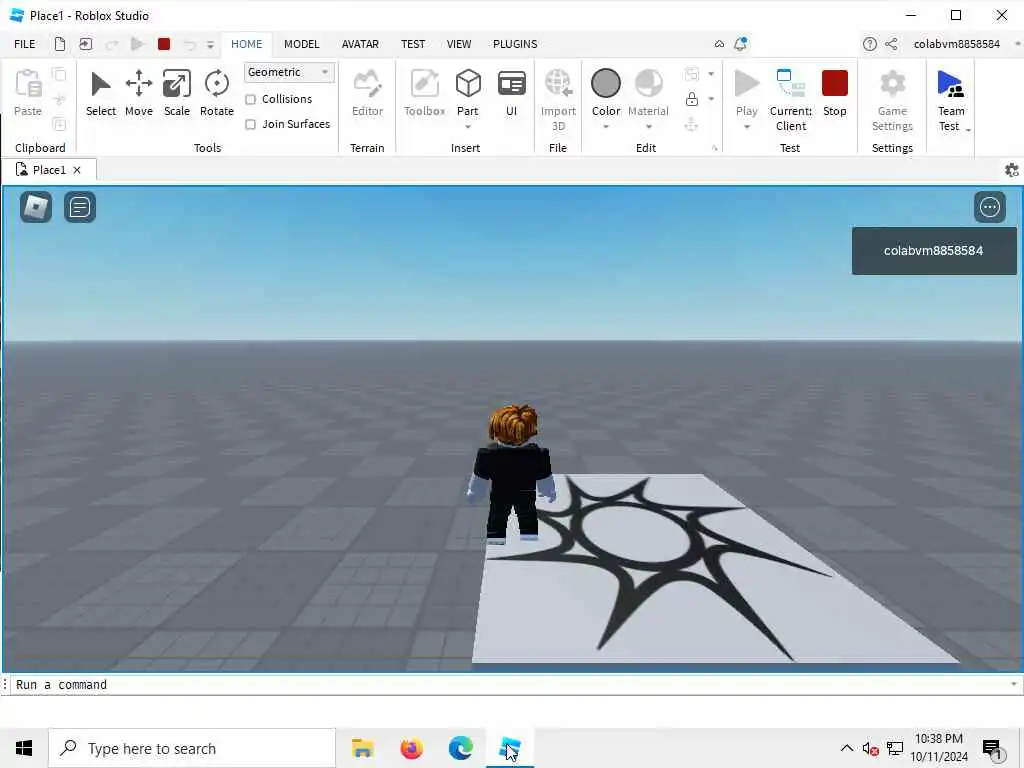Select the Place1 document tab

(49, 170)
